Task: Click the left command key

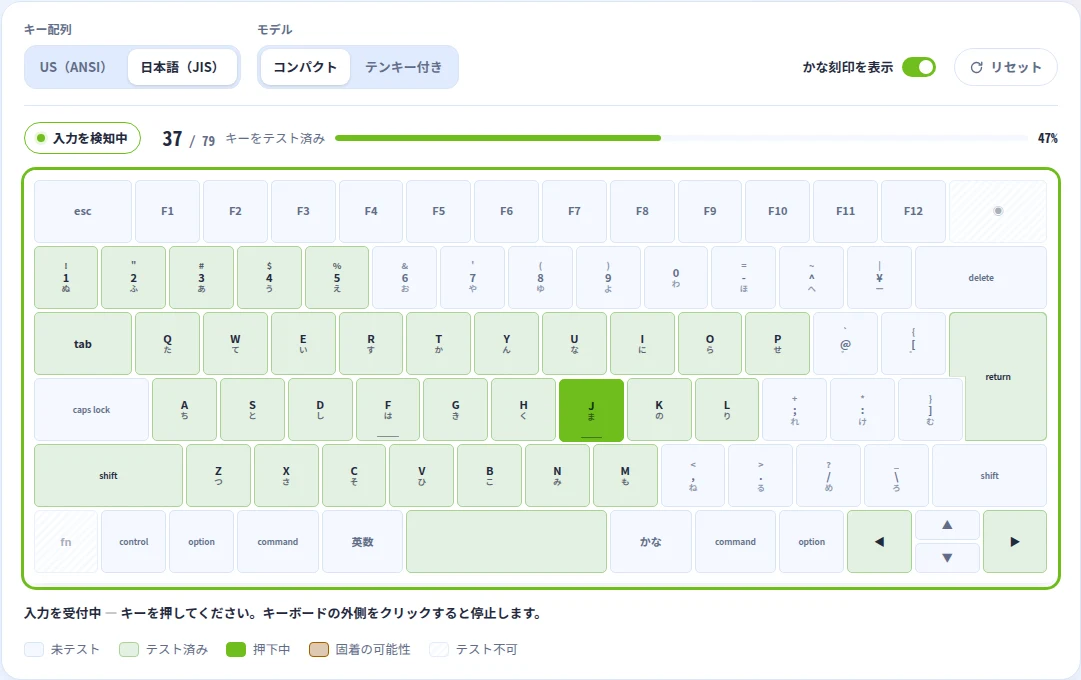Action: pyautogui.click(x=278, y=541)
